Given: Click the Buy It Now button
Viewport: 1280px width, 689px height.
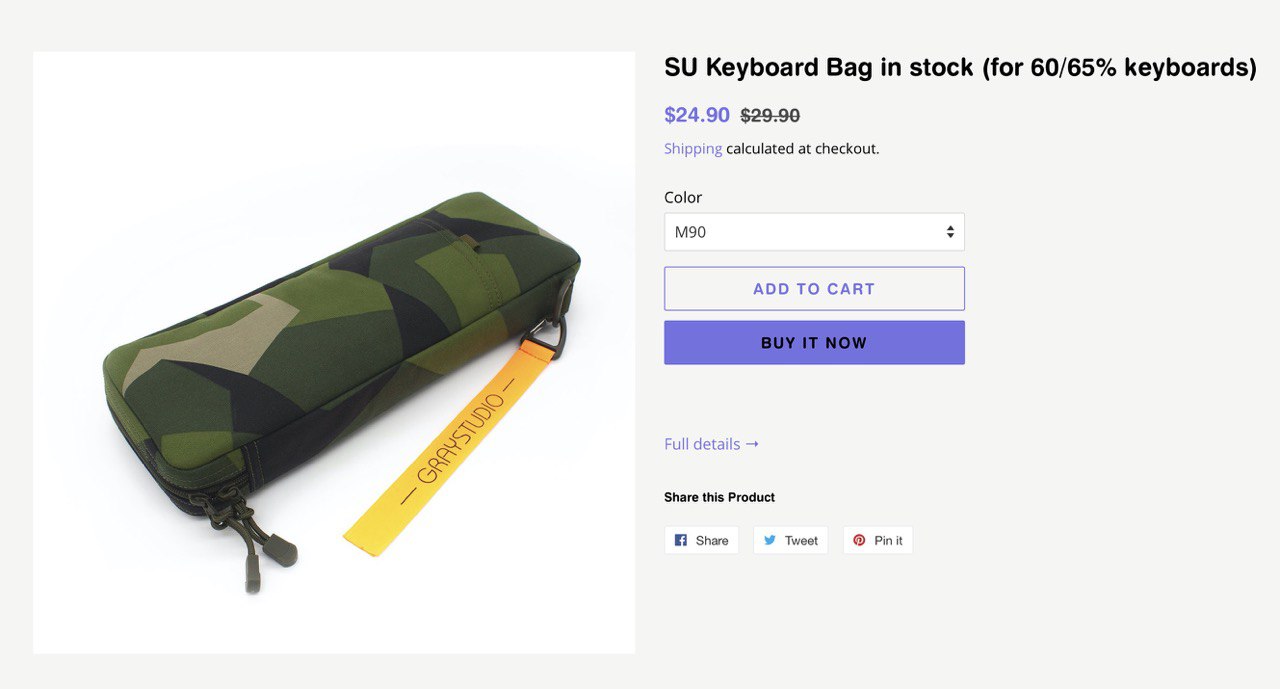Looking at the screenshot, I should point(814,343).
